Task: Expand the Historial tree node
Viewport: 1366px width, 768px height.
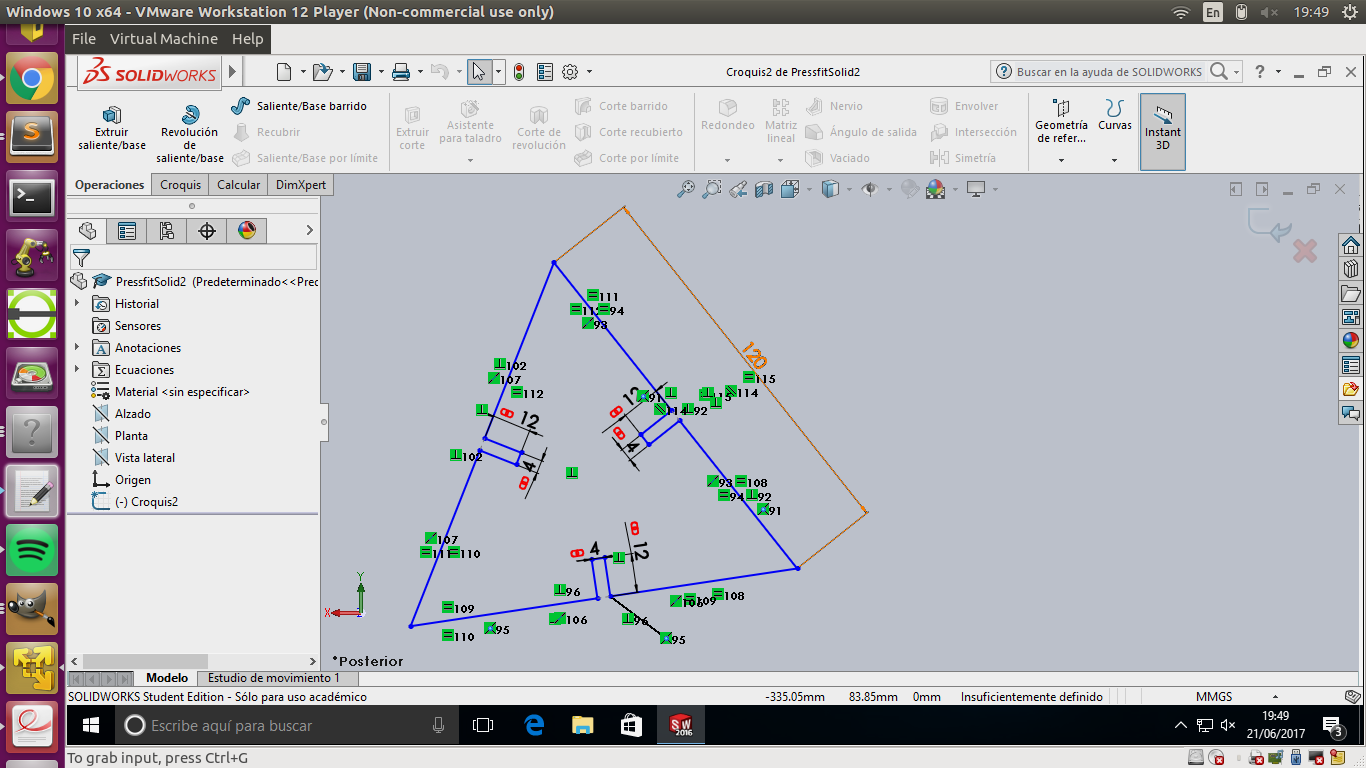Action: click(77, 304)
